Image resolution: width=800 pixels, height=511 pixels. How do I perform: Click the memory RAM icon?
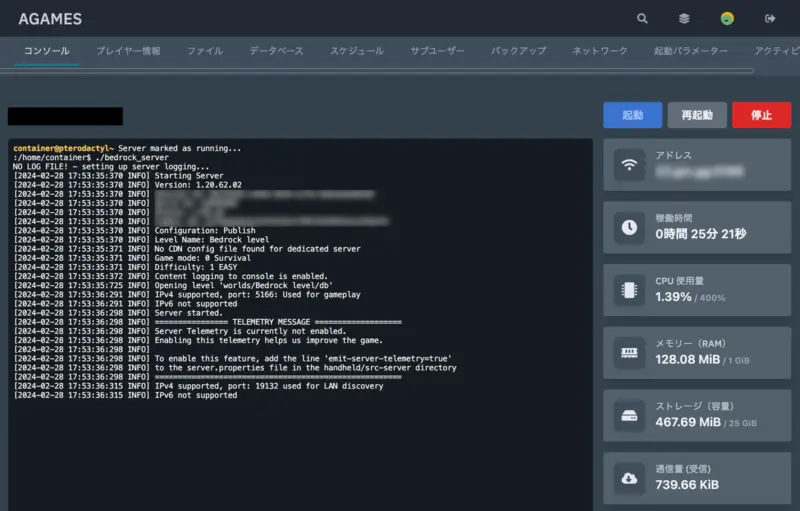pyautogui.click(x=629, y=353)
